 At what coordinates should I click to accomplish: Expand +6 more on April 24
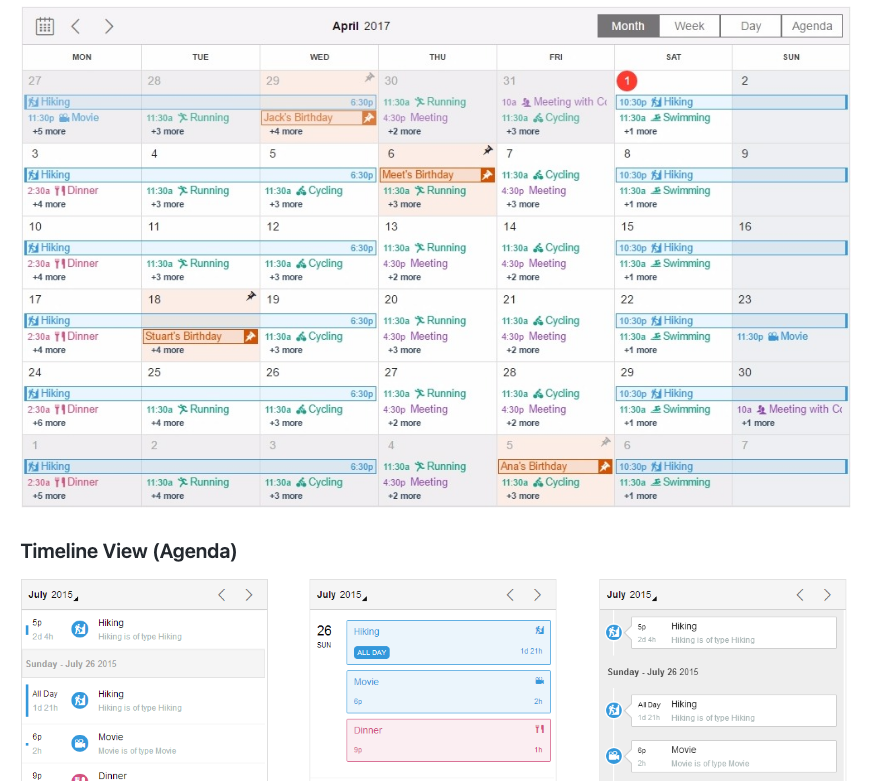click(x=49, y=423)
